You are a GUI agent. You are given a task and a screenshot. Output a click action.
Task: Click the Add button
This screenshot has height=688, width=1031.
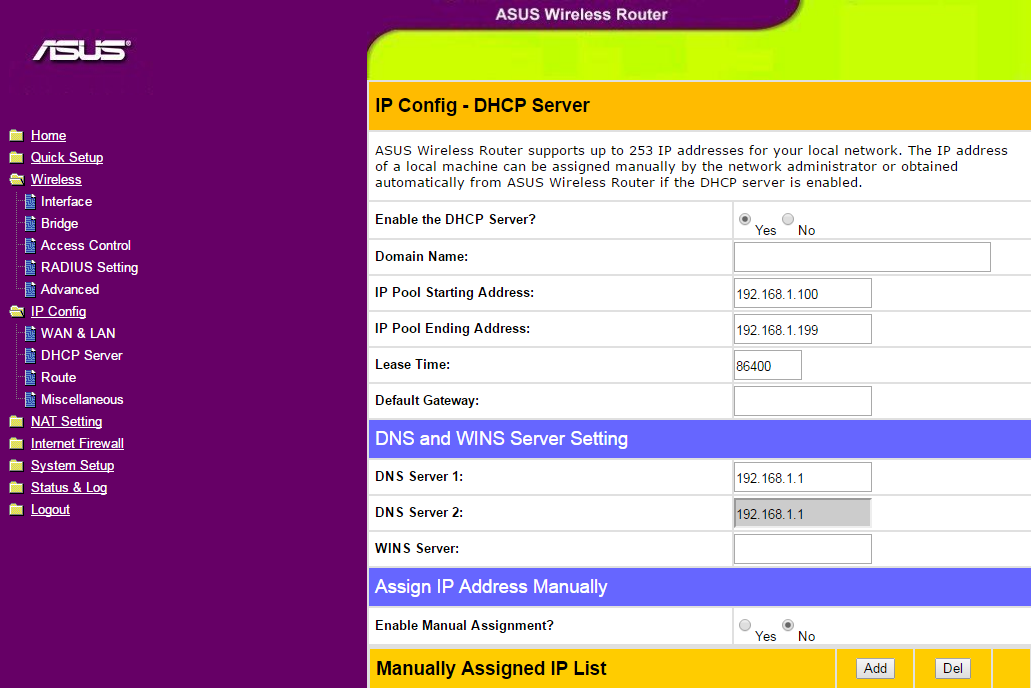pos(875,668)
